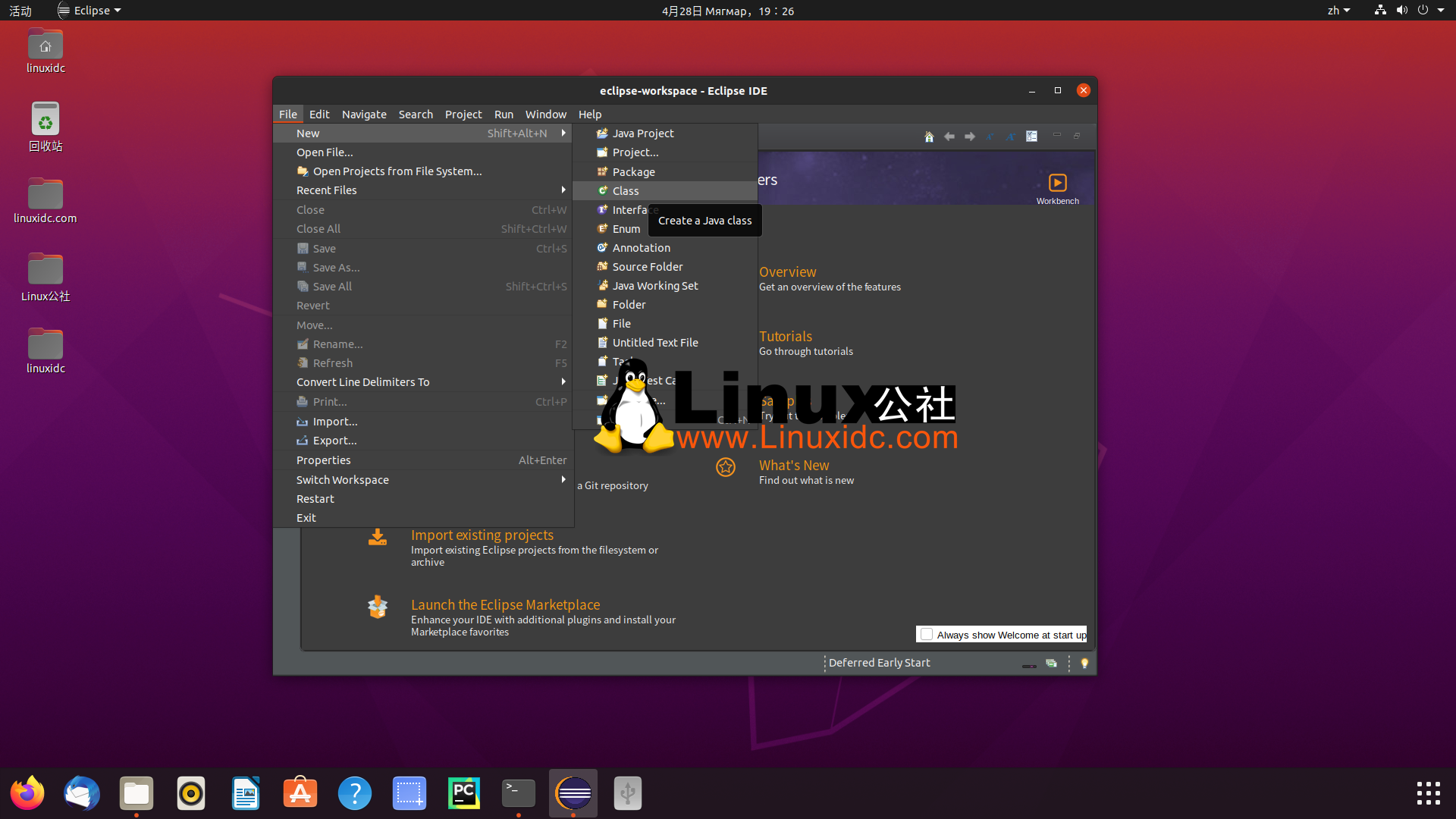
Task: Click Exit in File menu
Action: pos(423,518)
